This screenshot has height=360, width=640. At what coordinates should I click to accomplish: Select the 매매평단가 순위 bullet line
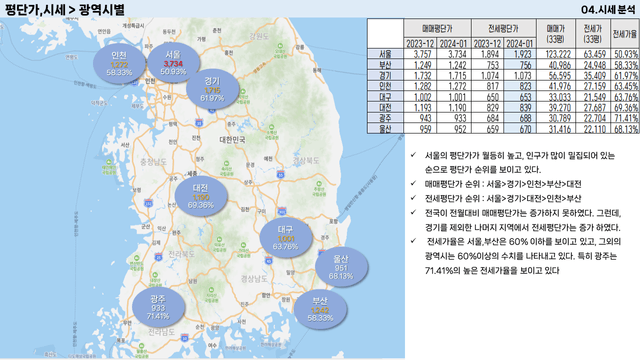pyautogui.click(x=503, y=184)
